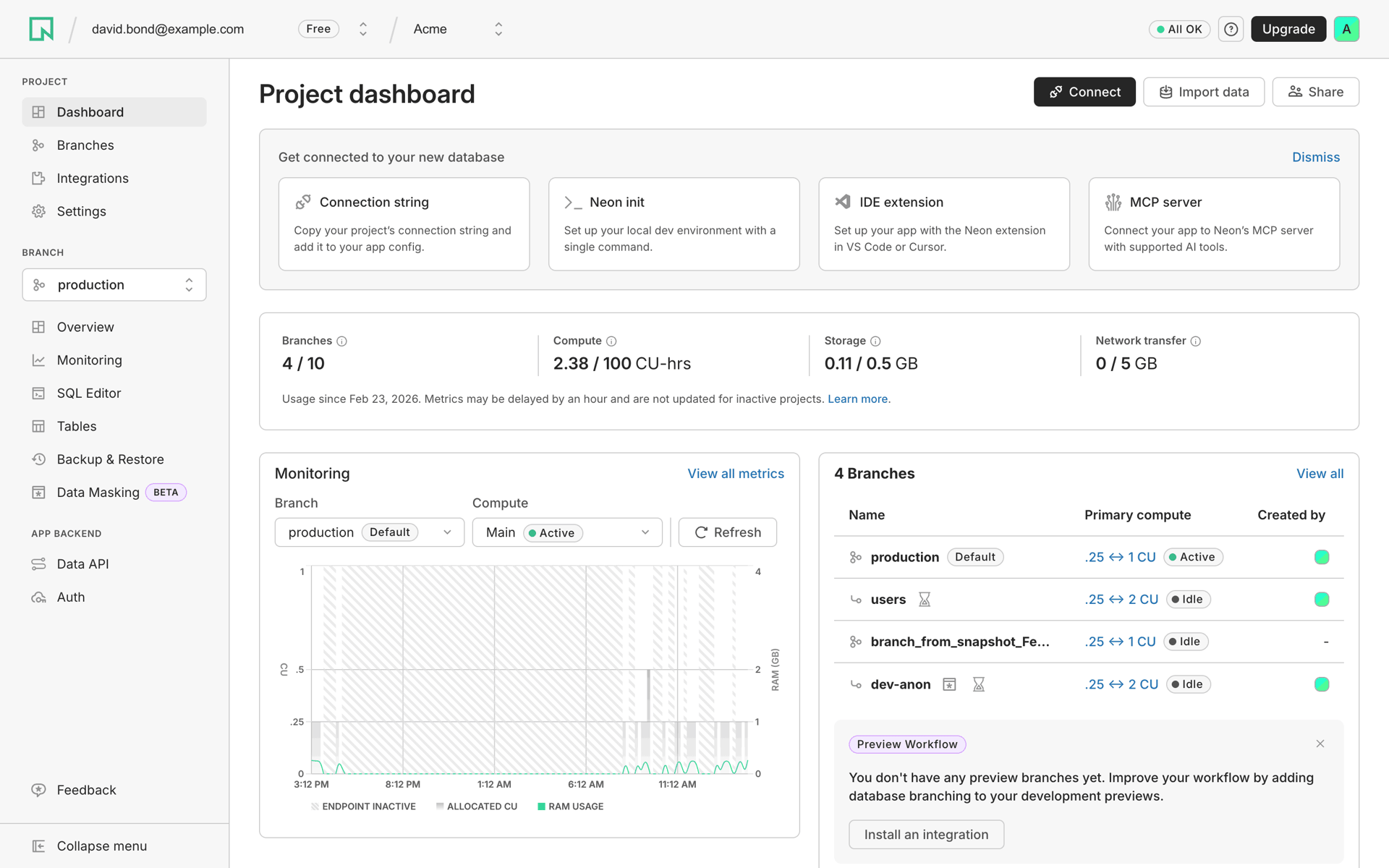Open the user avatar A menu
The width and height of the screenshot is (1389, 868).
(1346, 29)
